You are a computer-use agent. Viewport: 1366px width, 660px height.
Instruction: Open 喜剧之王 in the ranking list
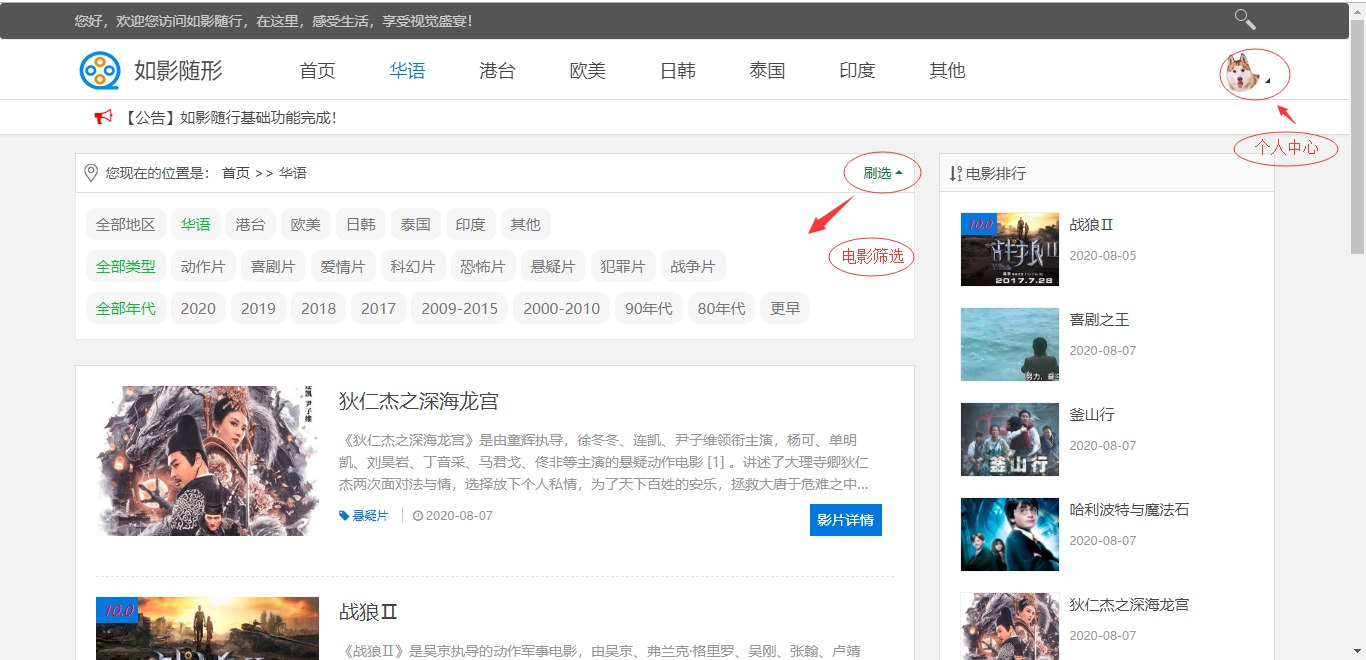coord(1100,320)
